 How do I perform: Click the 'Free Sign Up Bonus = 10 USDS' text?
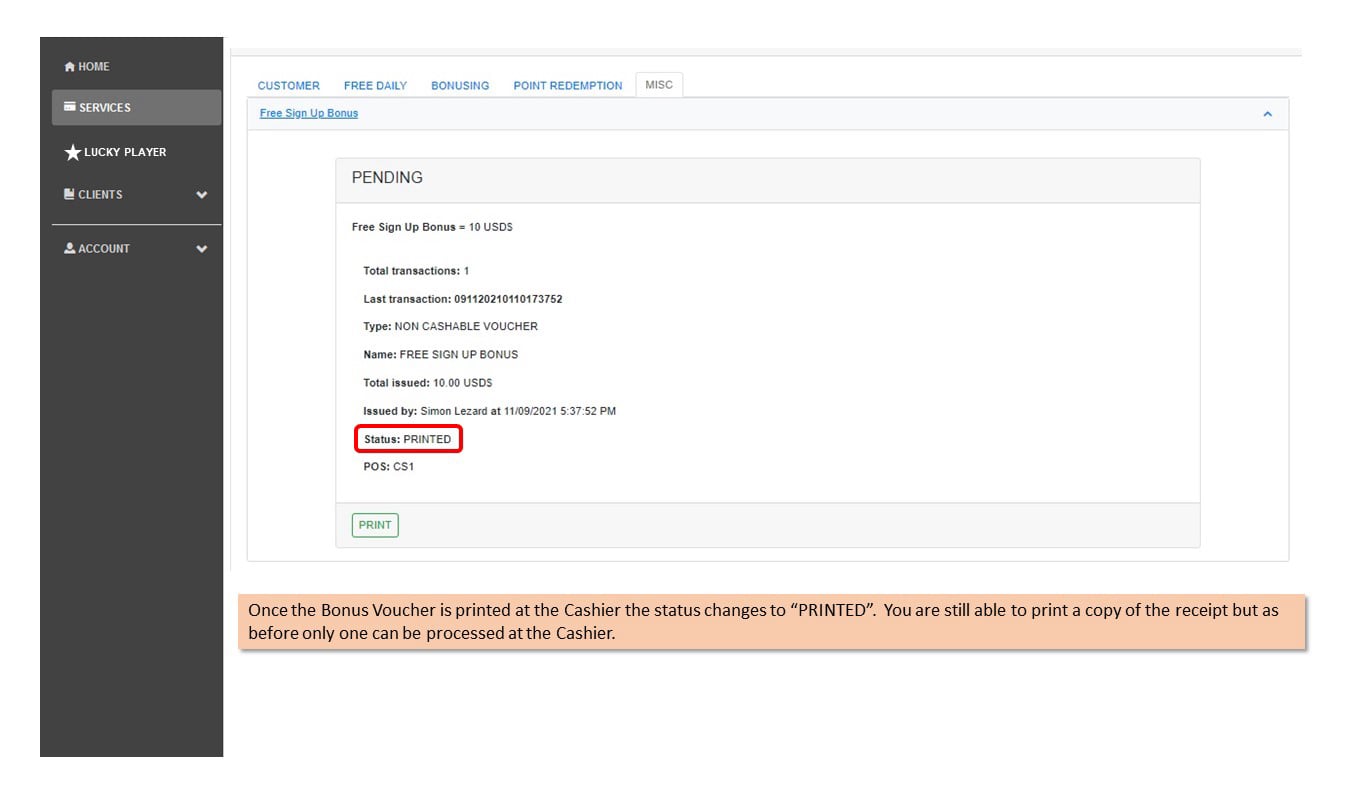click(x=432, y=227)
